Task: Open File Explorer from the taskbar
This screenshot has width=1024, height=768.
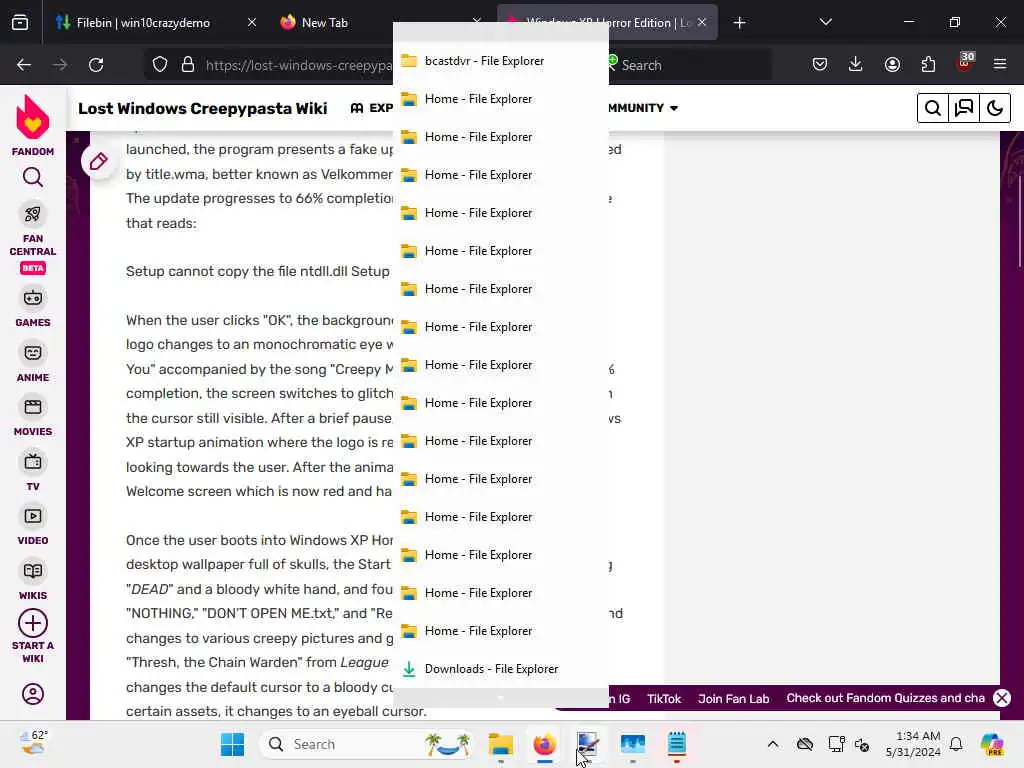Action: pos(501,744)
